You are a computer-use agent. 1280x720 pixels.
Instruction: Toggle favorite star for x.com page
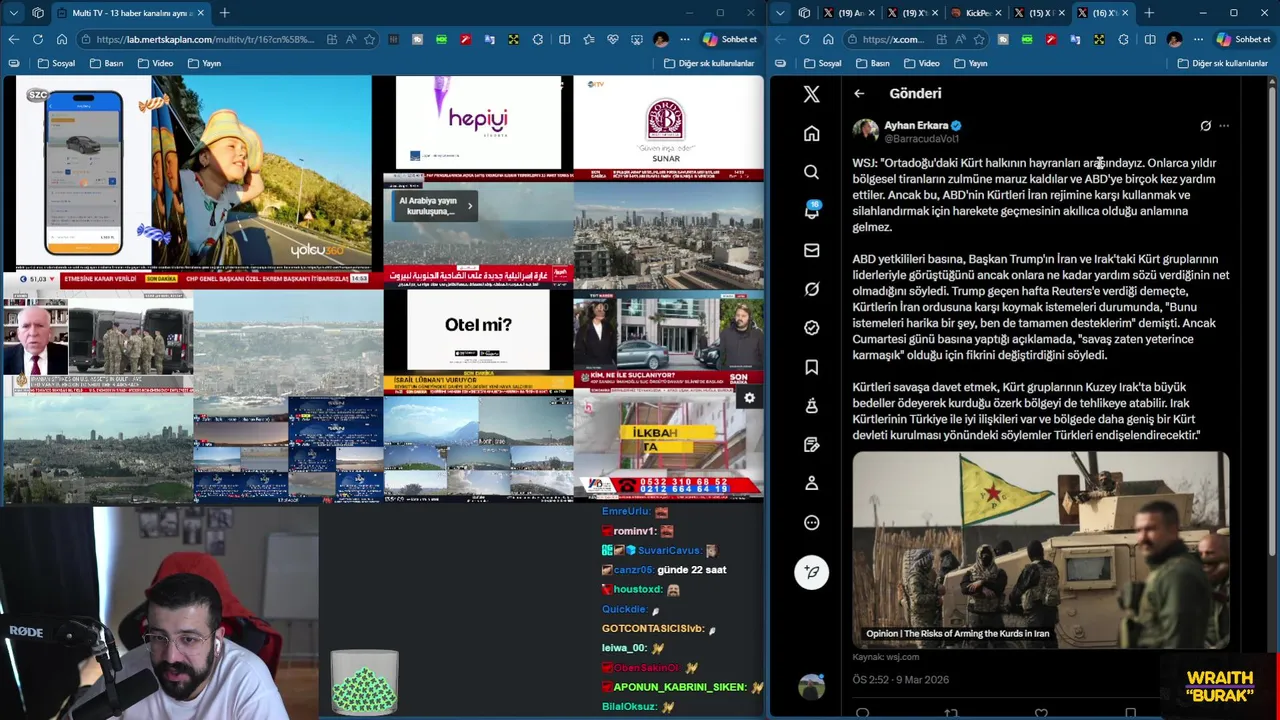tap(978, 40)
